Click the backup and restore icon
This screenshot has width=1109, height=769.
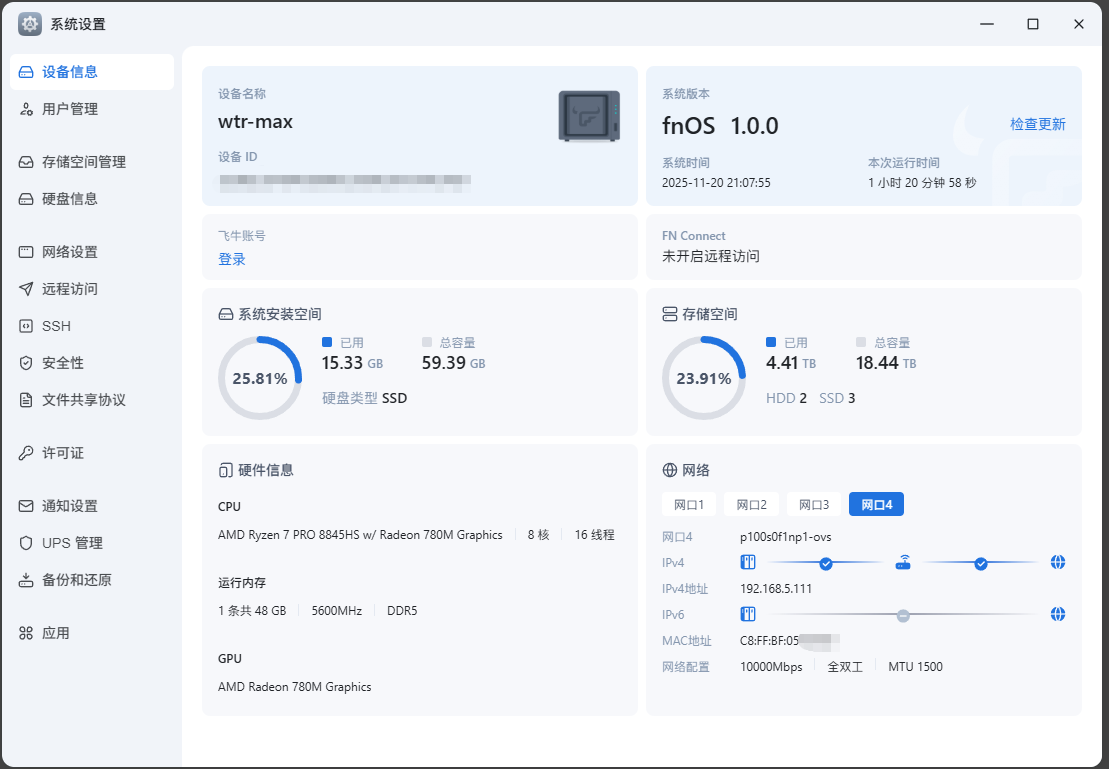pos(26,580)
